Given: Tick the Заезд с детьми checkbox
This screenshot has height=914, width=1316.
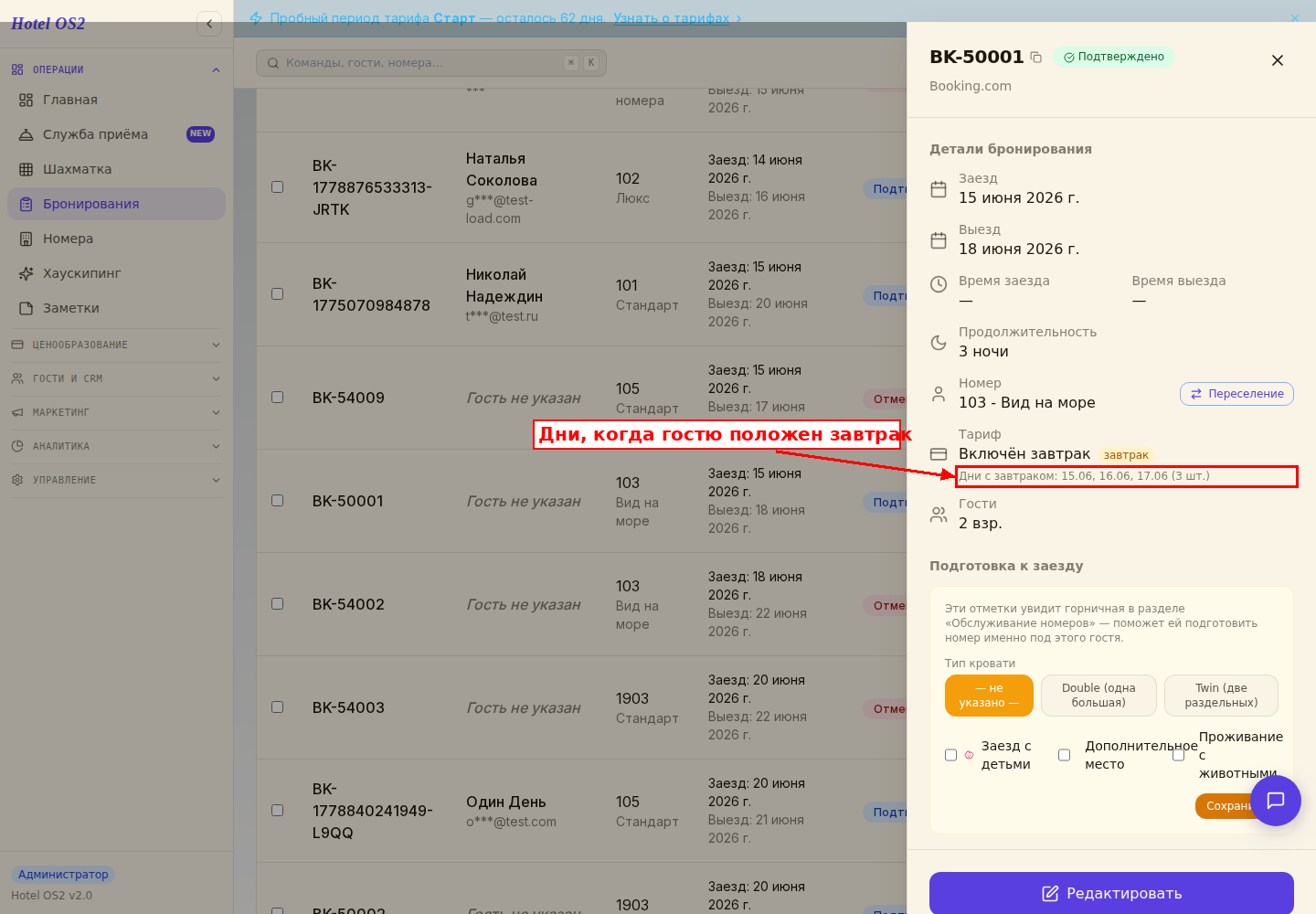Looking at the screenshot, I should click(950, 755).
